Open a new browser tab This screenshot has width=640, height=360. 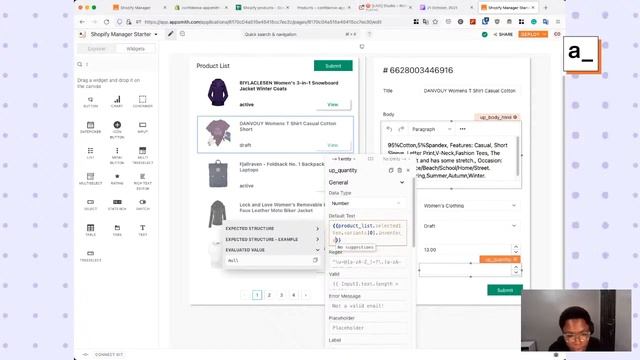pos(546,7)
